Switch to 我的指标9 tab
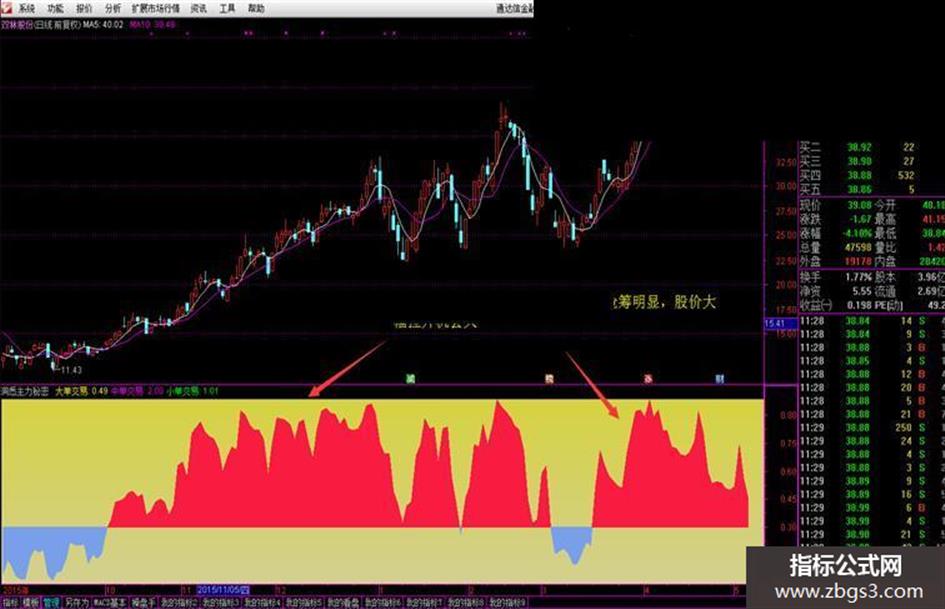945x609 pixels. coord(507,602)
